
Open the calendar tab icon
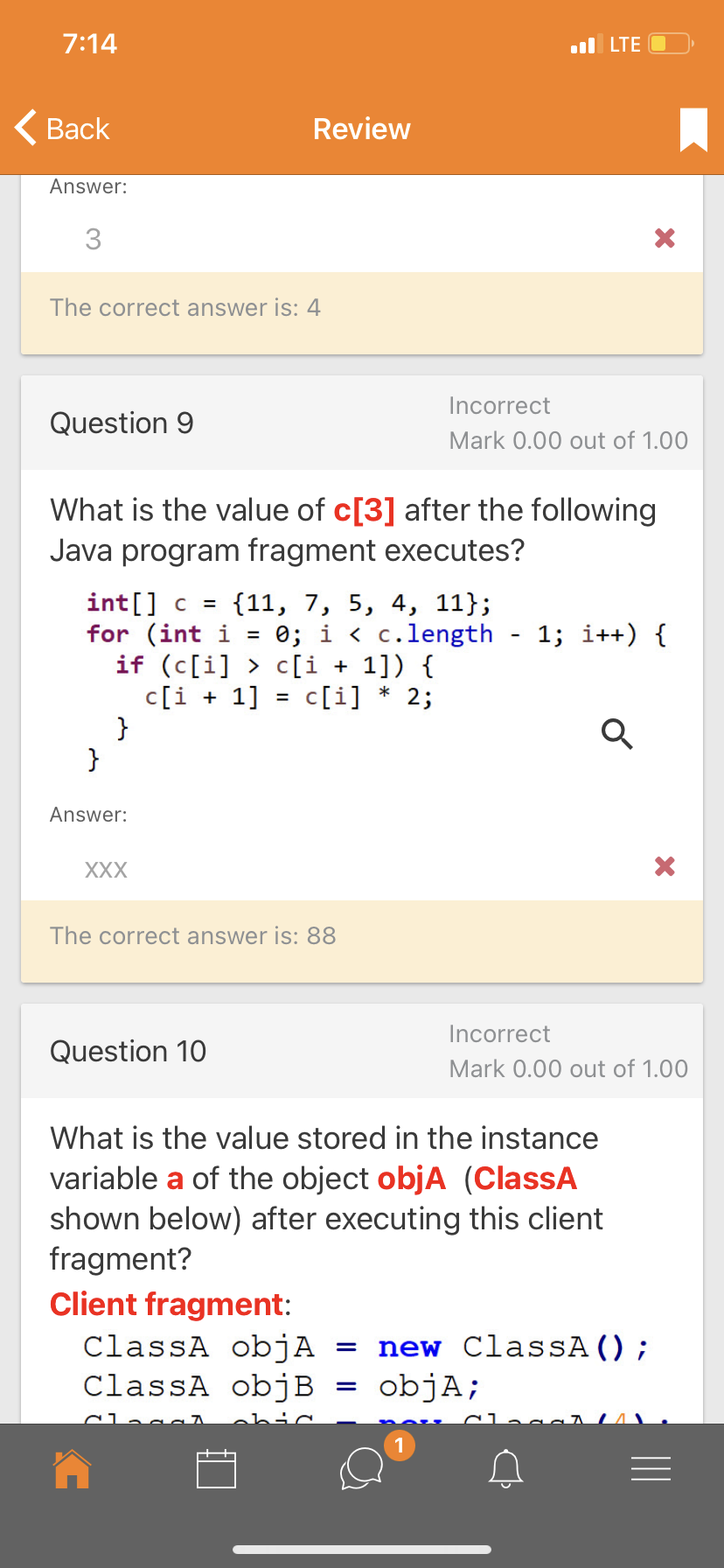[216, 1469]
